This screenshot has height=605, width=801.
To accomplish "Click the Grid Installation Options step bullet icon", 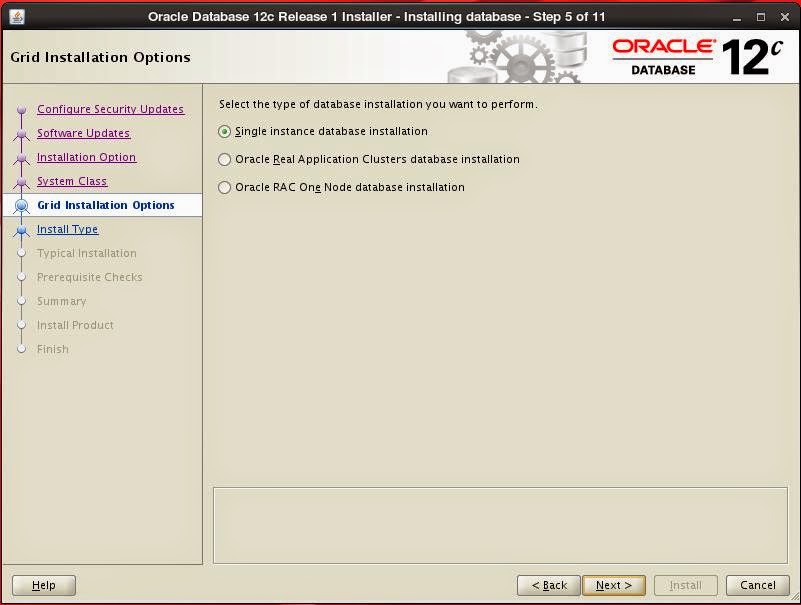I will click(21, 205).
